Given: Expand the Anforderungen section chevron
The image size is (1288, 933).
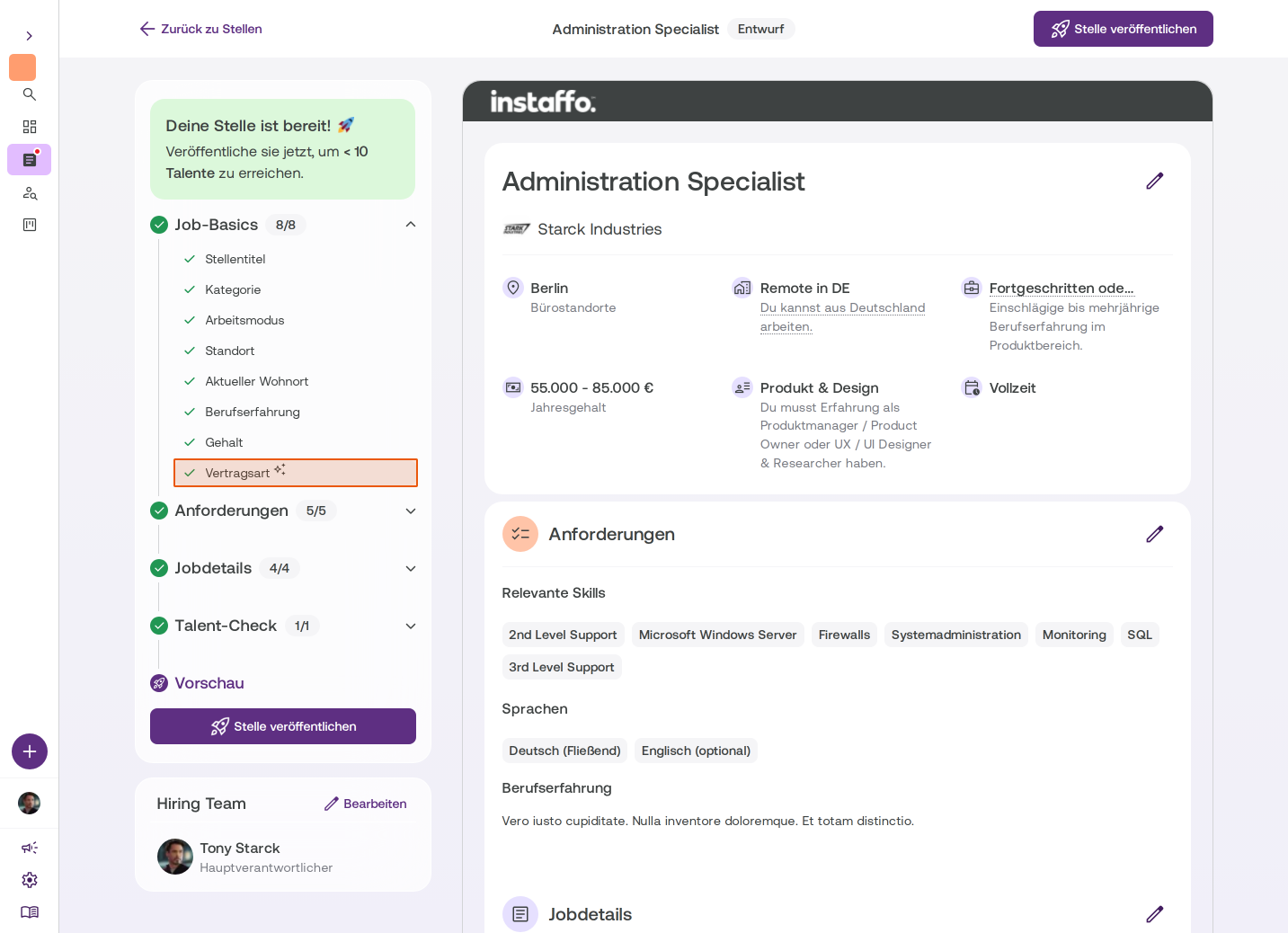Looking at the screenshot, I should coord(411,511).
